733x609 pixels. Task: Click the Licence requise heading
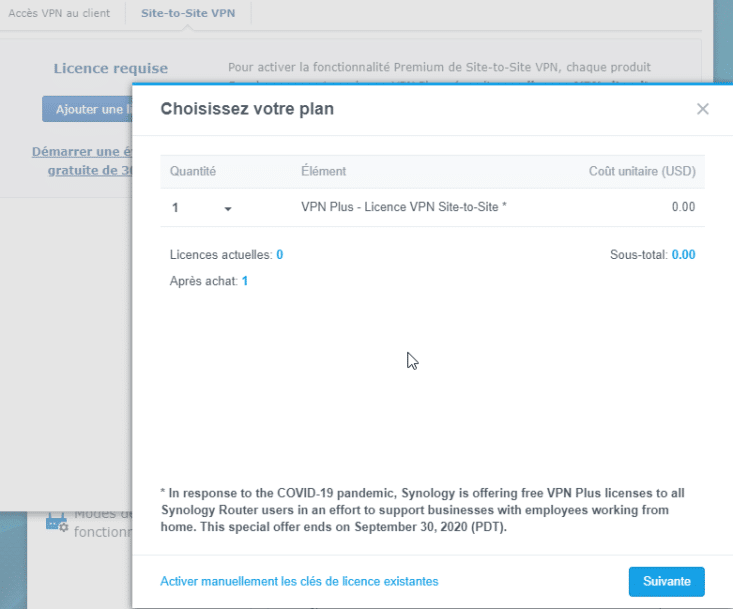(110, 69)
